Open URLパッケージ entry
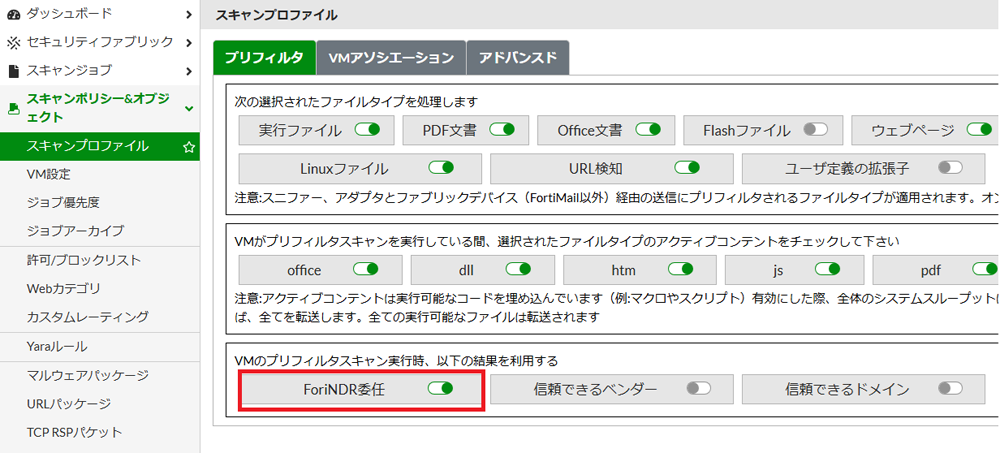 100,403
